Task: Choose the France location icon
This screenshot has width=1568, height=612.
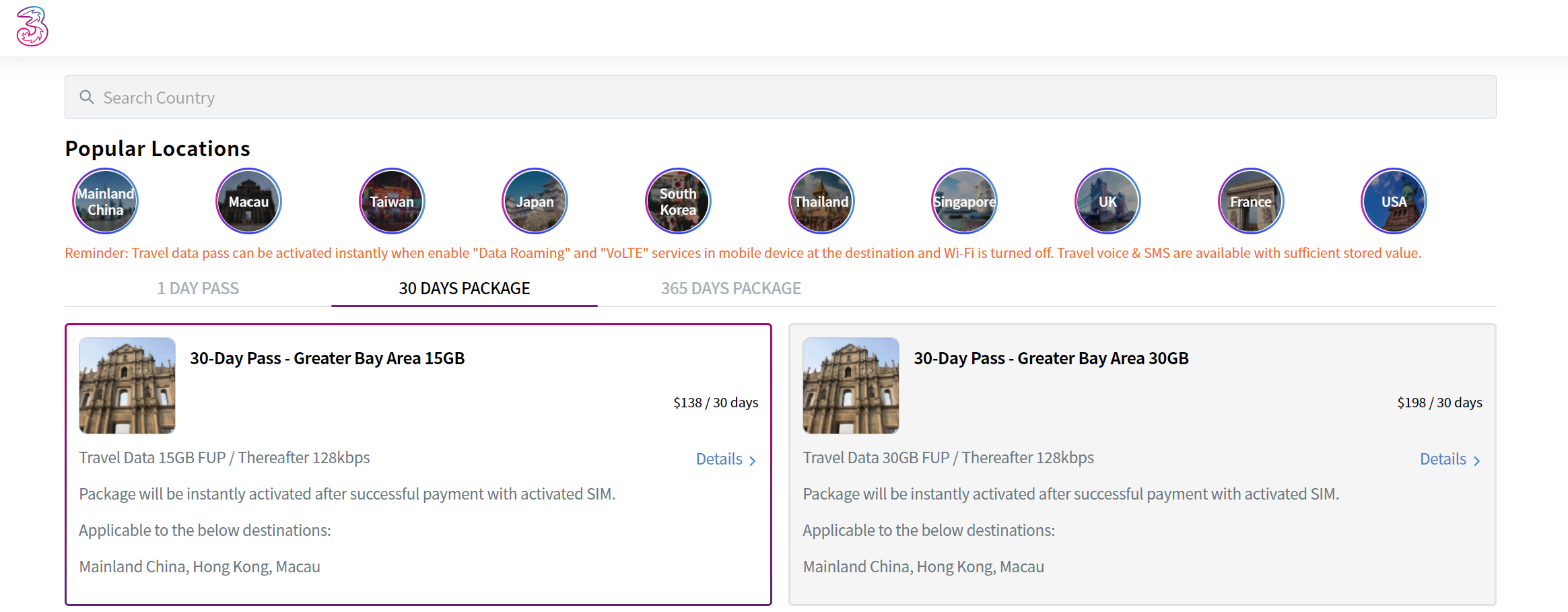Action: point(1251,201)
